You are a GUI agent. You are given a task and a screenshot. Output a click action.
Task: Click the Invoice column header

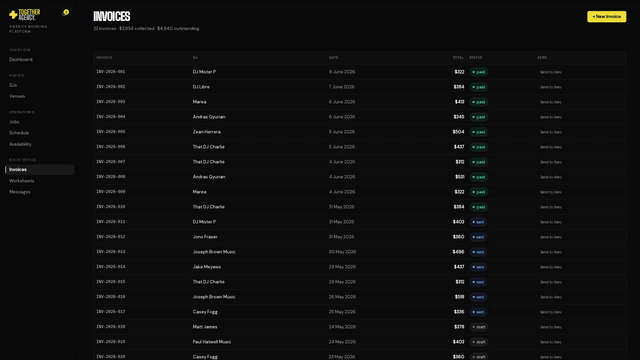[x=104, y=58]
